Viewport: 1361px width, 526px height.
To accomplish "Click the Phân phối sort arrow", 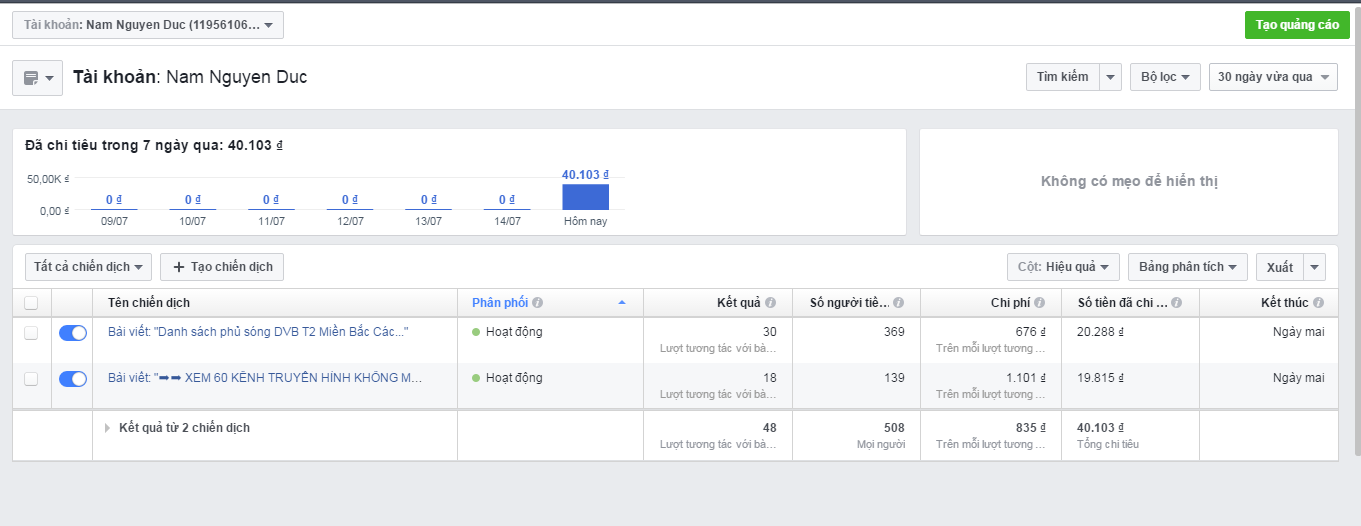I will click(622, 302).
